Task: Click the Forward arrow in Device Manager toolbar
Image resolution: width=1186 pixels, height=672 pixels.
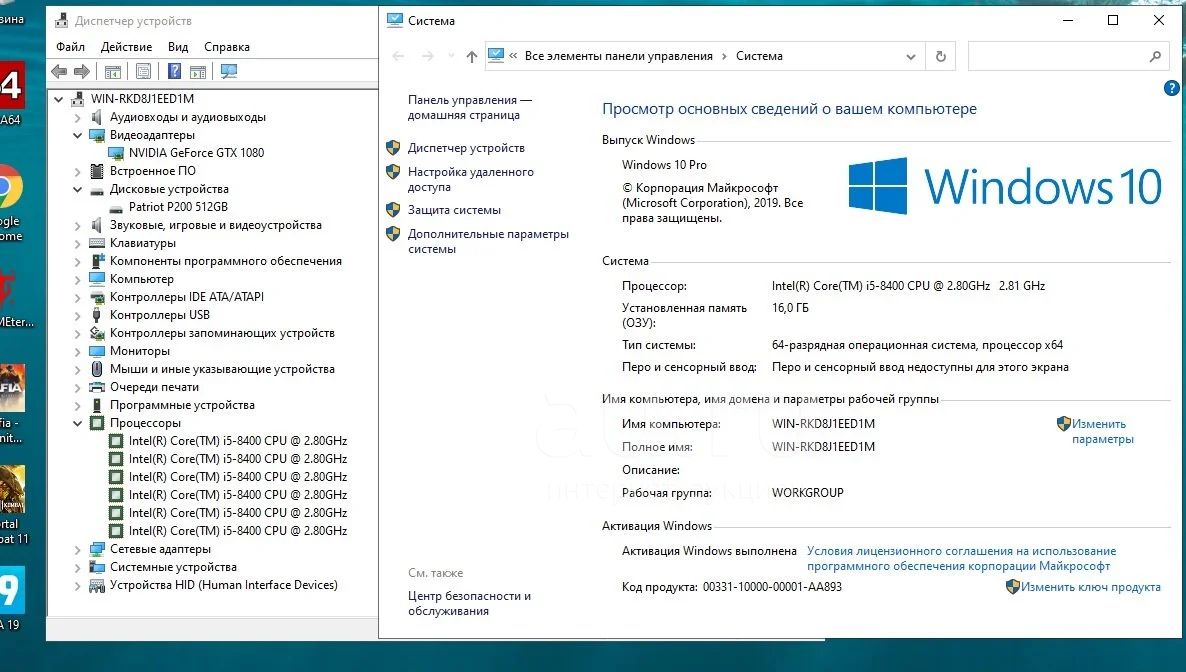Action: (x=82, y=71)
